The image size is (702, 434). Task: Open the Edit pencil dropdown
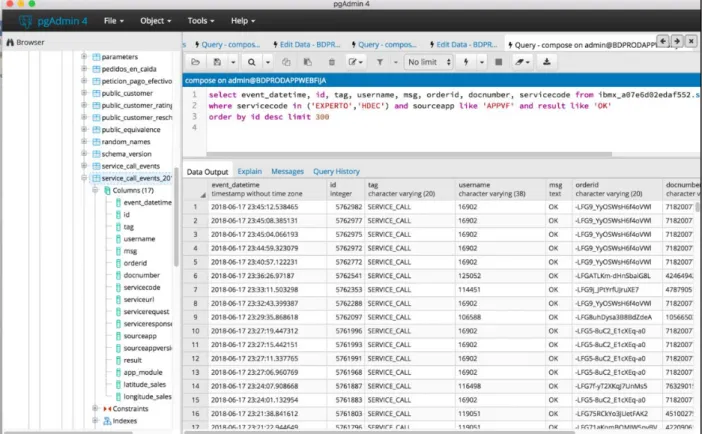tap(355, 62)
